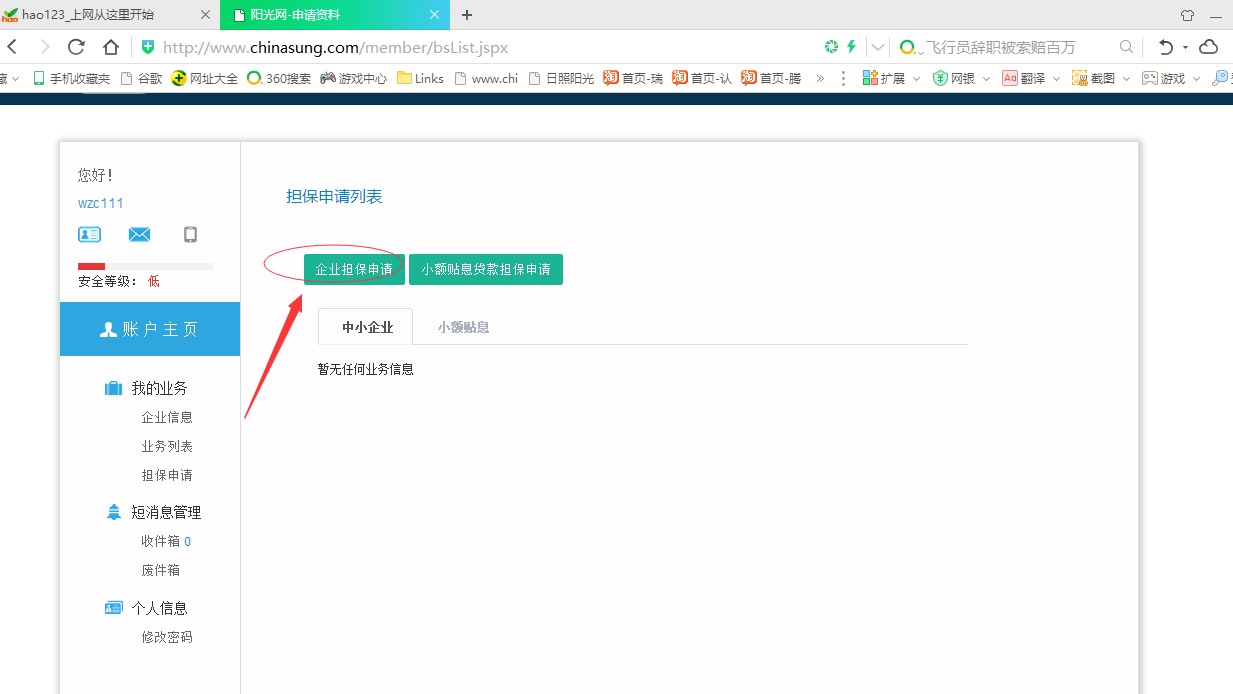Select the 中小企业 tab

tap(367, 327)
